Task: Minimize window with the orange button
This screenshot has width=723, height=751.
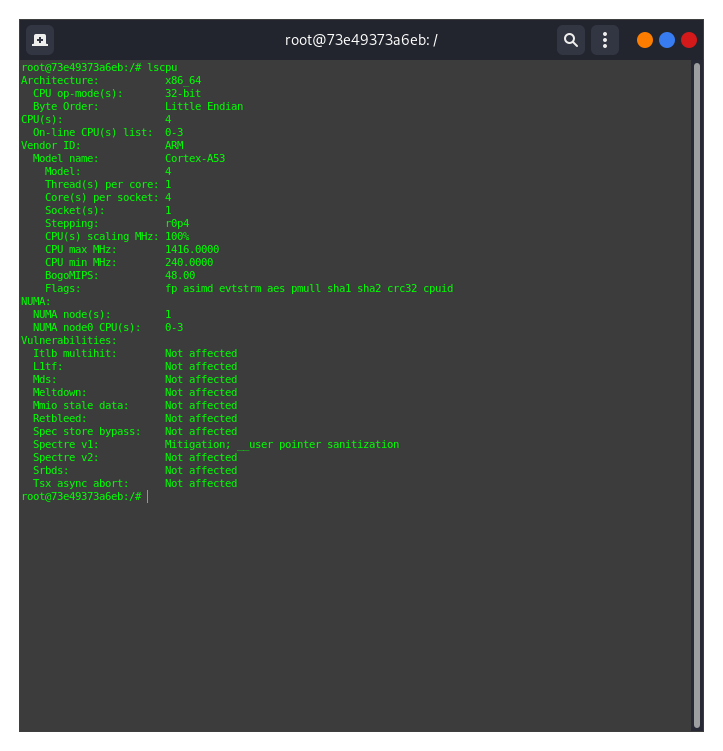Action: (645, 40)
